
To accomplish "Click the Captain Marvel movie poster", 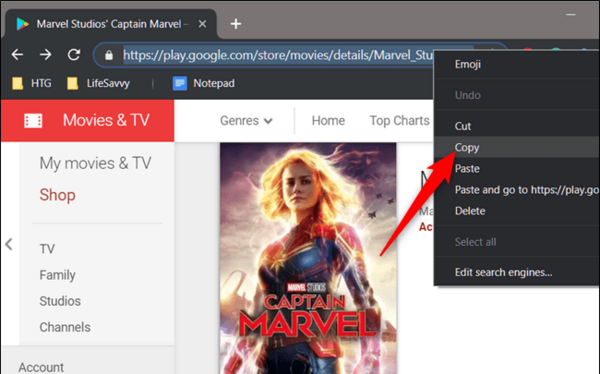I will (308, 258).
